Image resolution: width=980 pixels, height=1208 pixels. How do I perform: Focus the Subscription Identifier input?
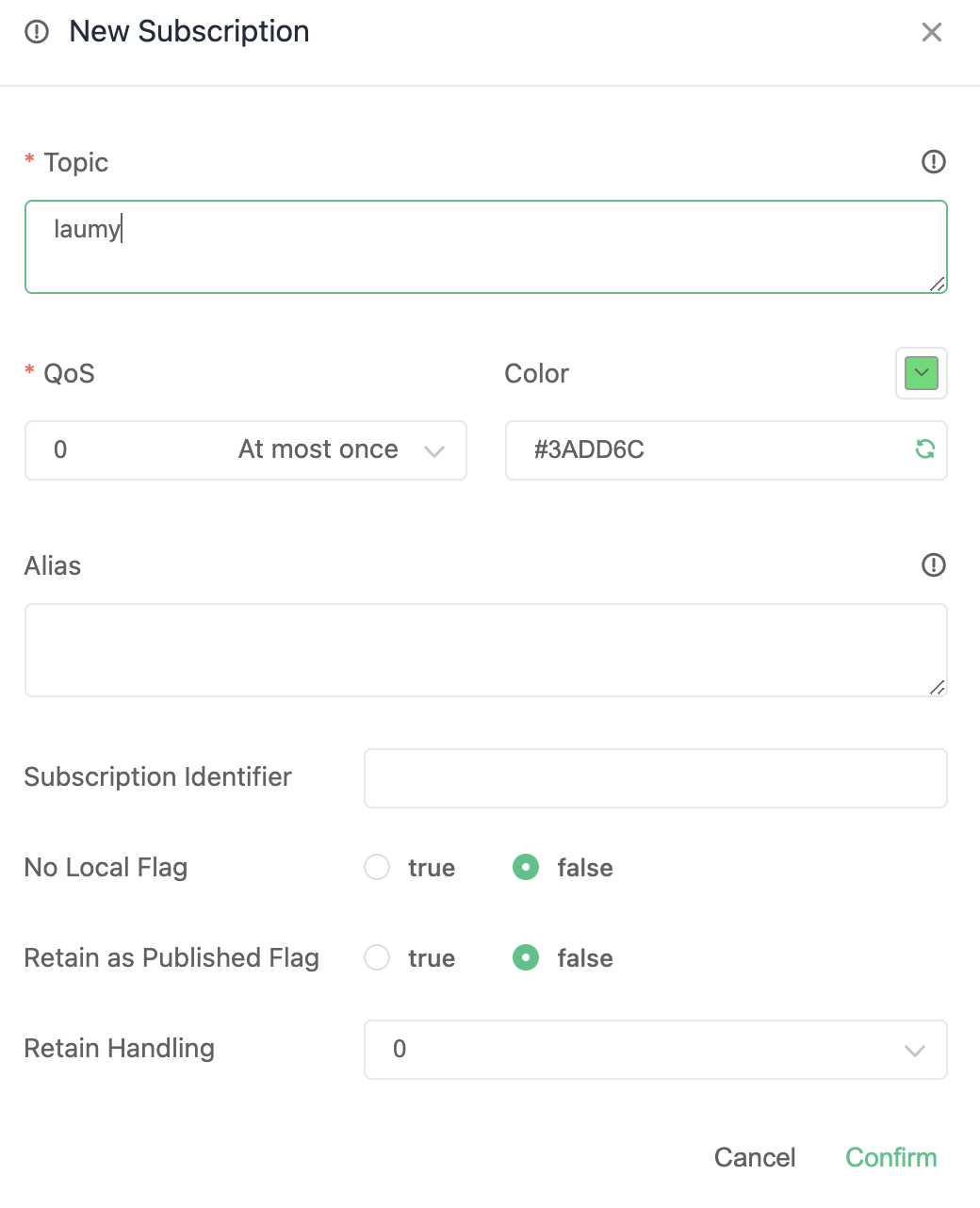tap(656, 778)
